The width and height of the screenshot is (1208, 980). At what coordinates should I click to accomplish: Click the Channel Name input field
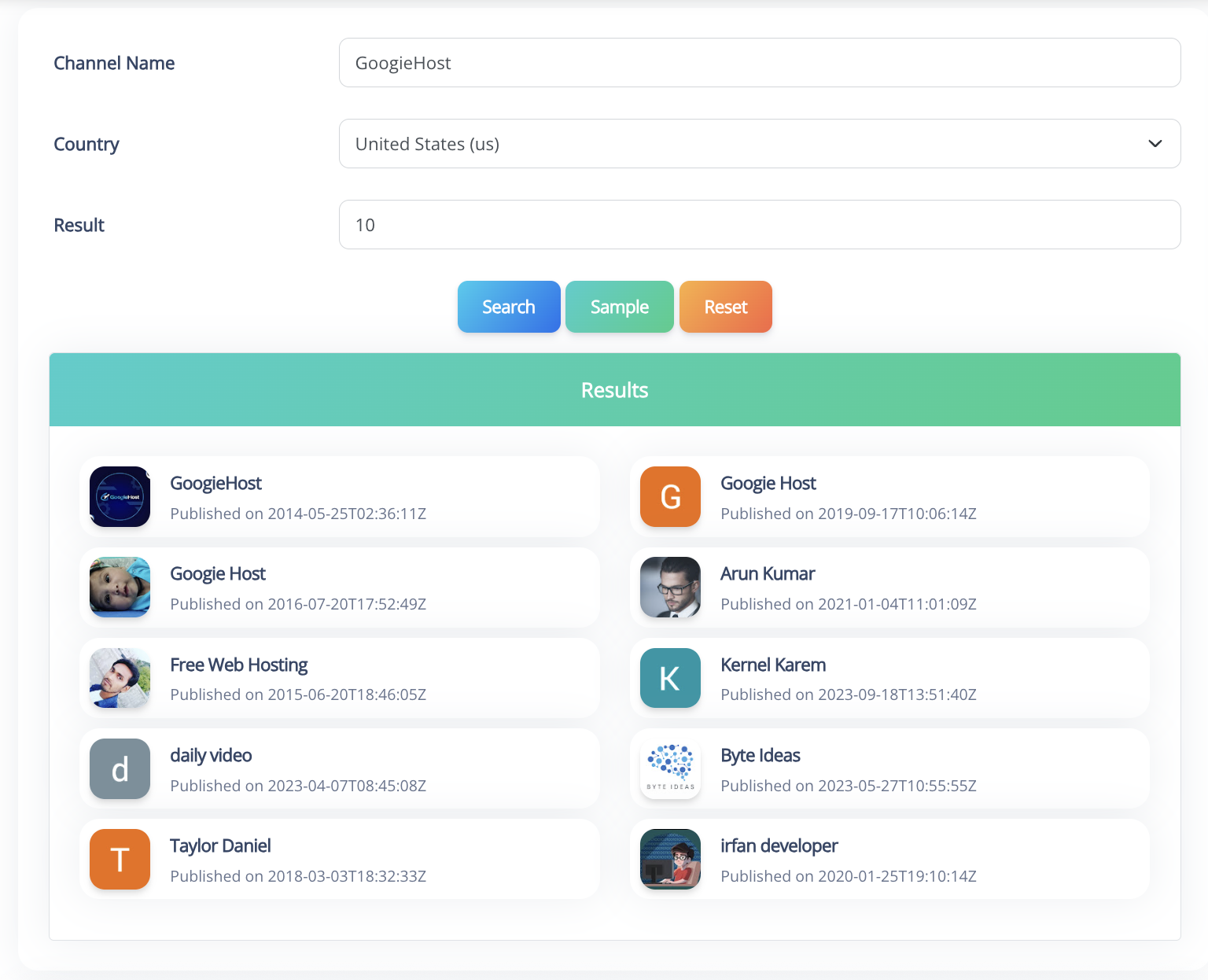[759, 62]
